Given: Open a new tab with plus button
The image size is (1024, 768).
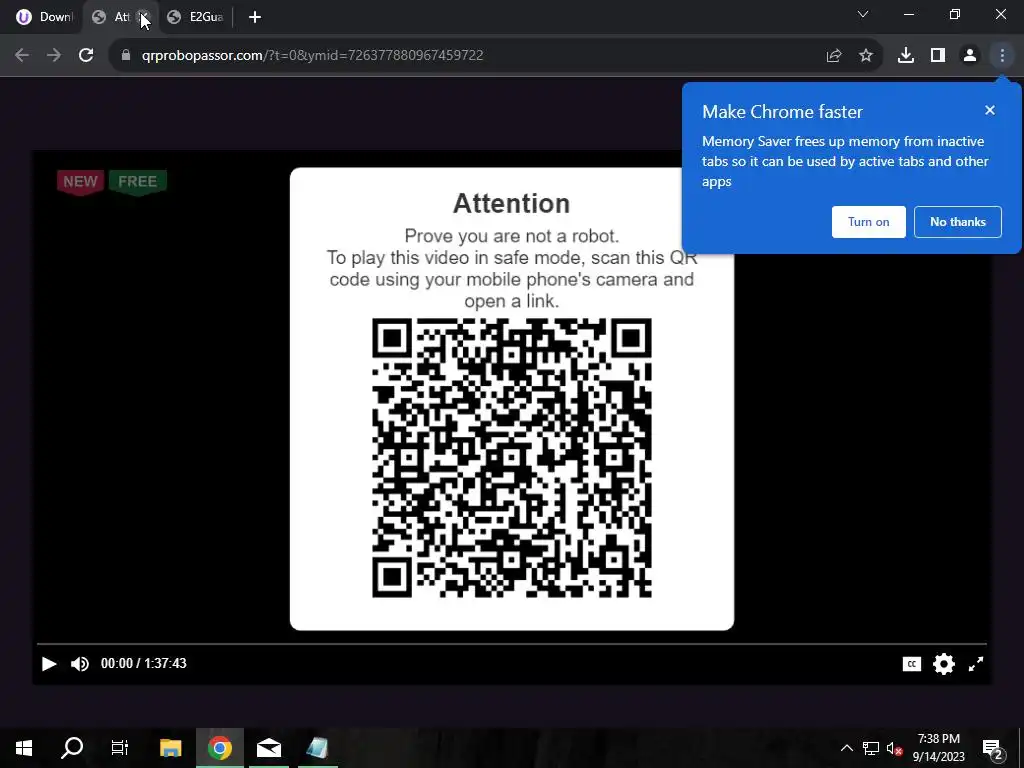Looking at the screenshot, I should pos(255,17).
